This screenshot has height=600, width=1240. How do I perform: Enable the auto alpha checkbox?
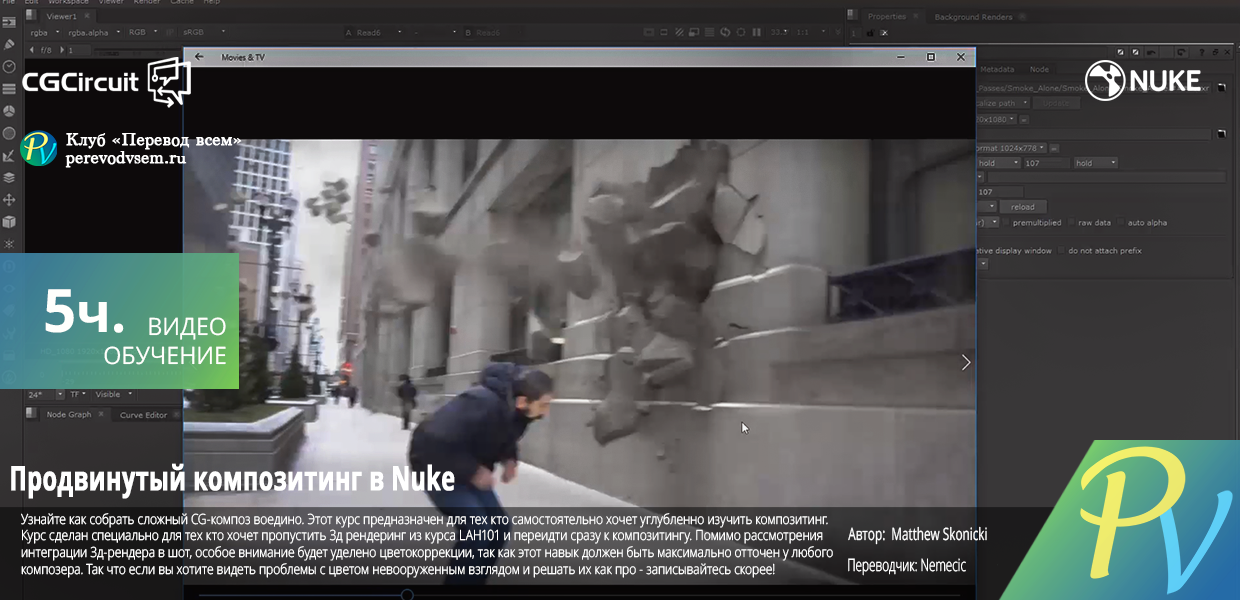coord(1121,223)
